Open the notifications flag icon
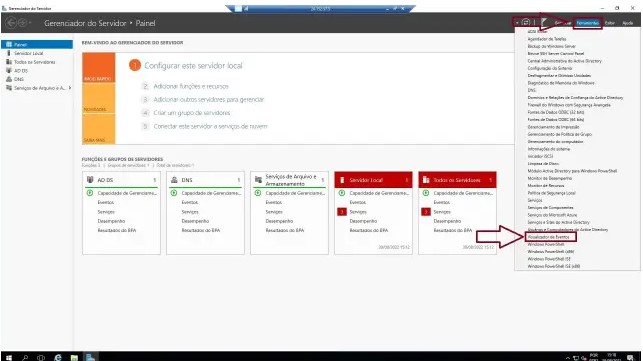 [544, 23]
